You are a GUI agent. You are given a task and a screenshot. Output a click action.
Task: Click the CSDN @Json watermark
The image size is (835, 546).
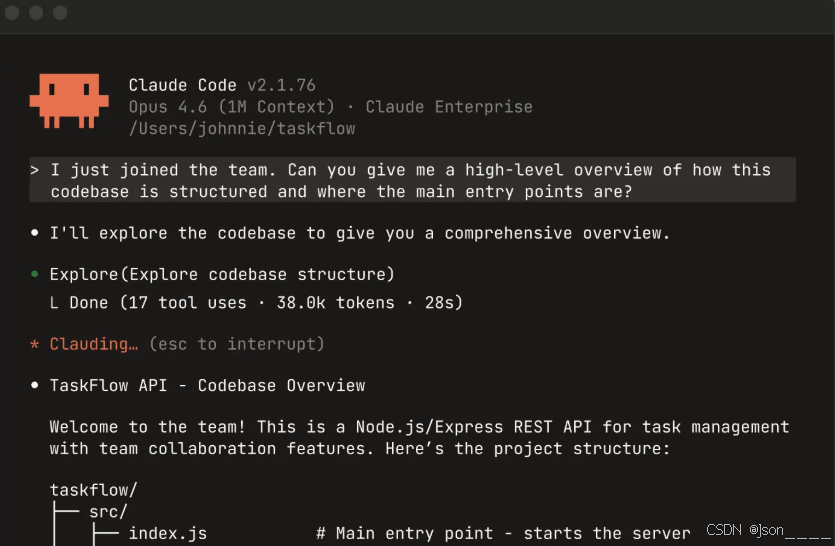pos(768,530)
